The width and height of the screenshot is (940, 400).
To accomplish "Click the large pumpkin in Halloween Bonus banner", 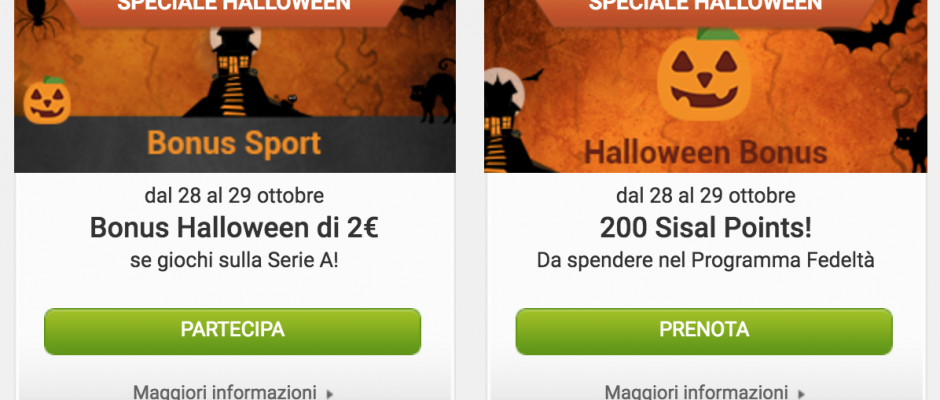I will pos(704,74).
